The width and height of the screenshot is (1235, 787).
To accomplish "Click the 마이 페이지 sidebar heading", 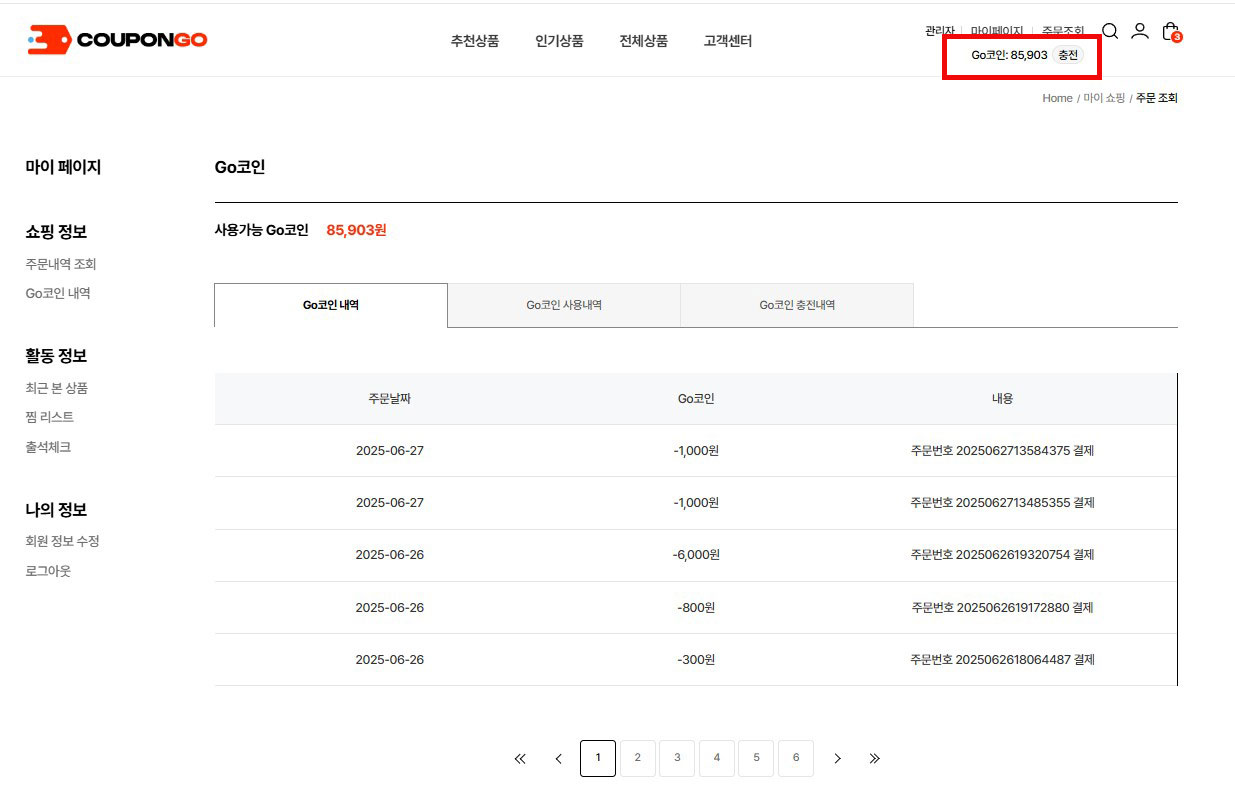I will [x=63, y=167].
